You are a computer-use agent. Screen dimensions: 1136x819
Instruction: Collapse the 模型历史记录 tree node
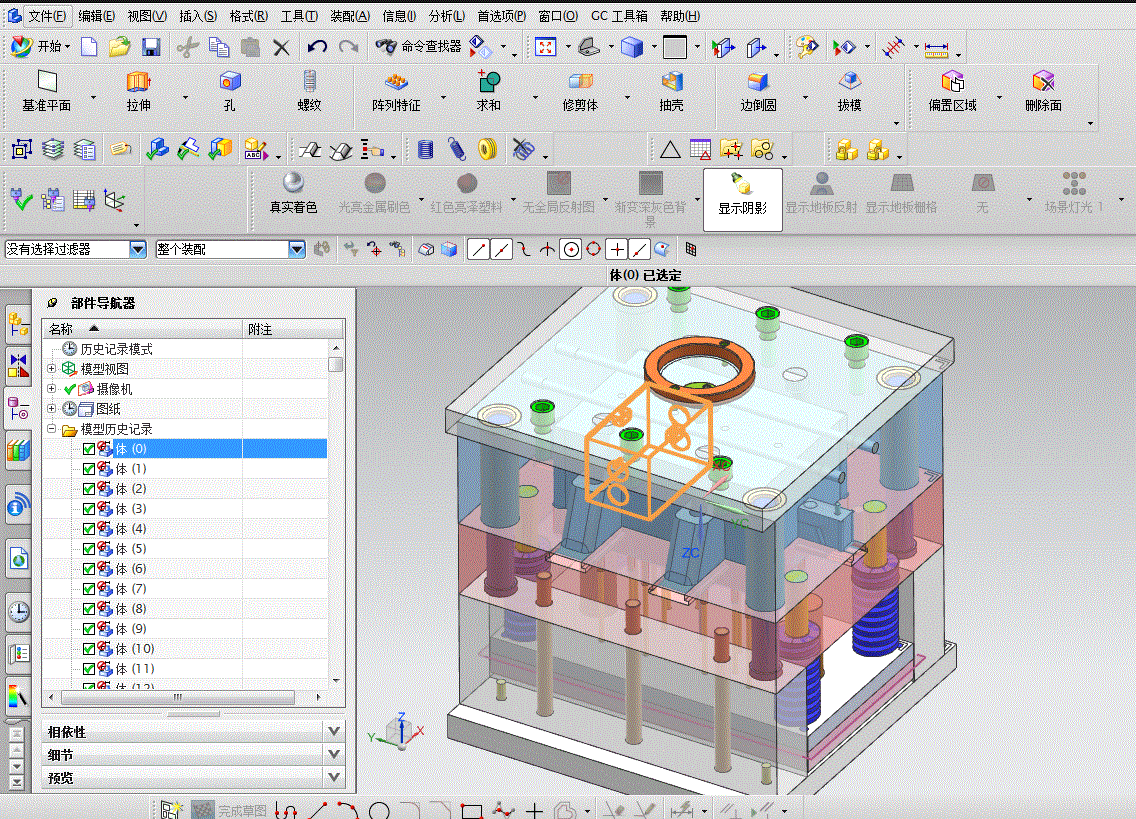point(51,428)
